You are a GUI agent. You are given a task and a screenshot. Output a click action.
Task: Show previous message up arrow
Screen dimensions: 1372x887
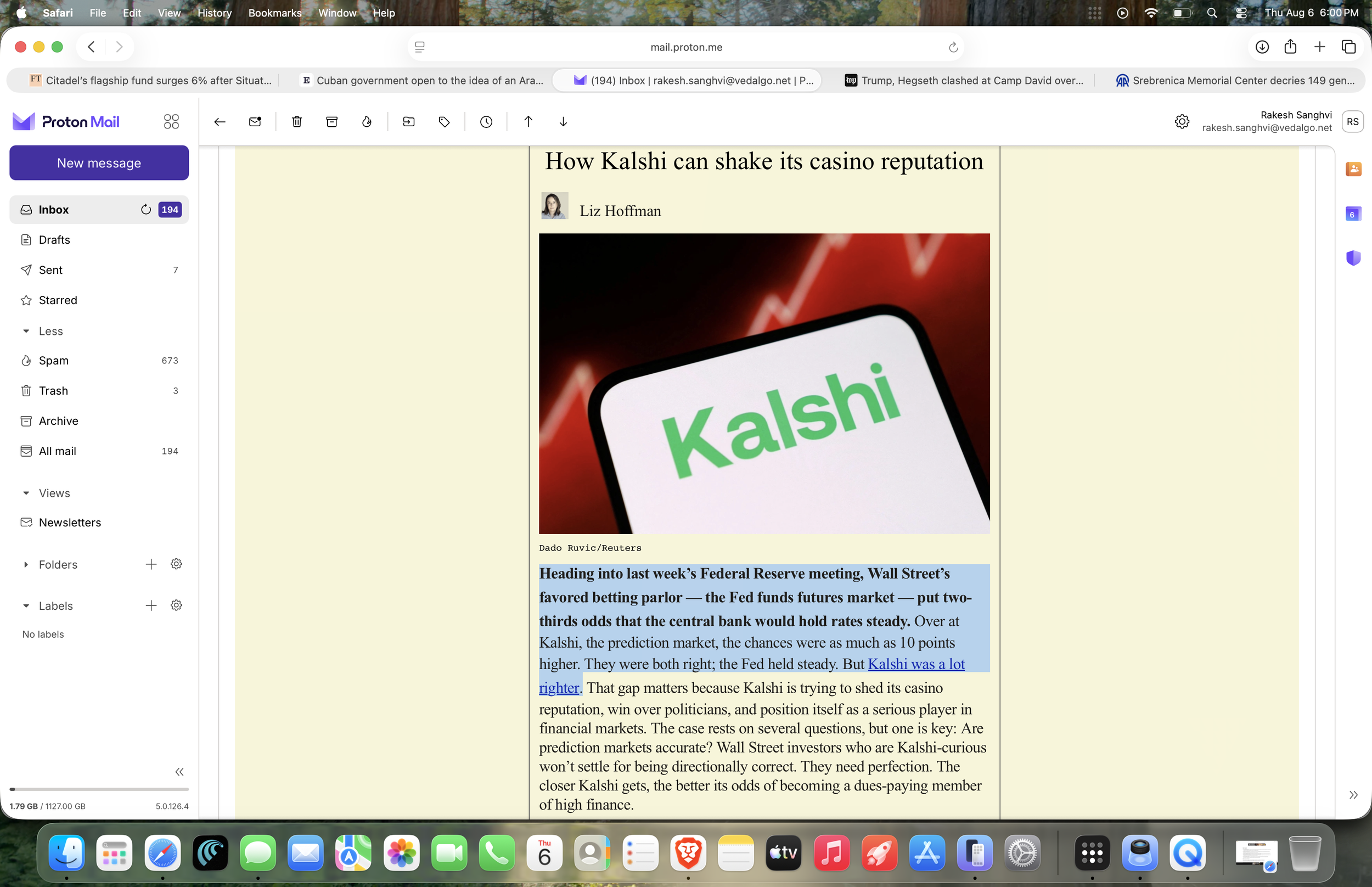[528, 121]
